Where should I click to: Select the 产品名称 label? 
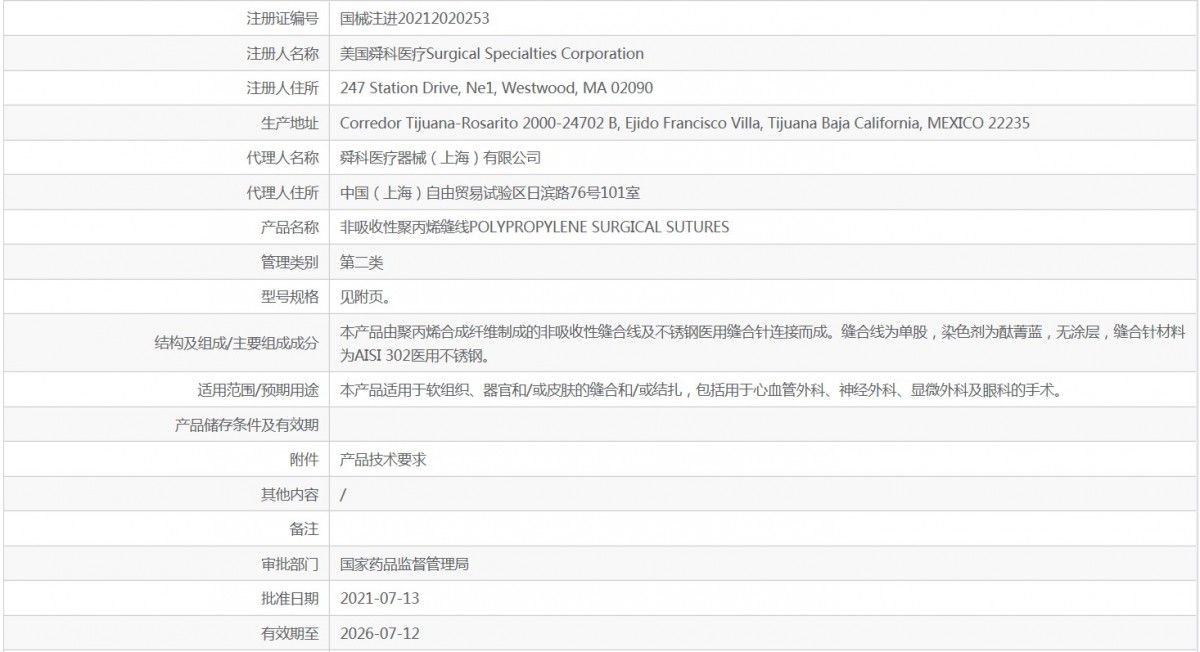click(289, 227)
